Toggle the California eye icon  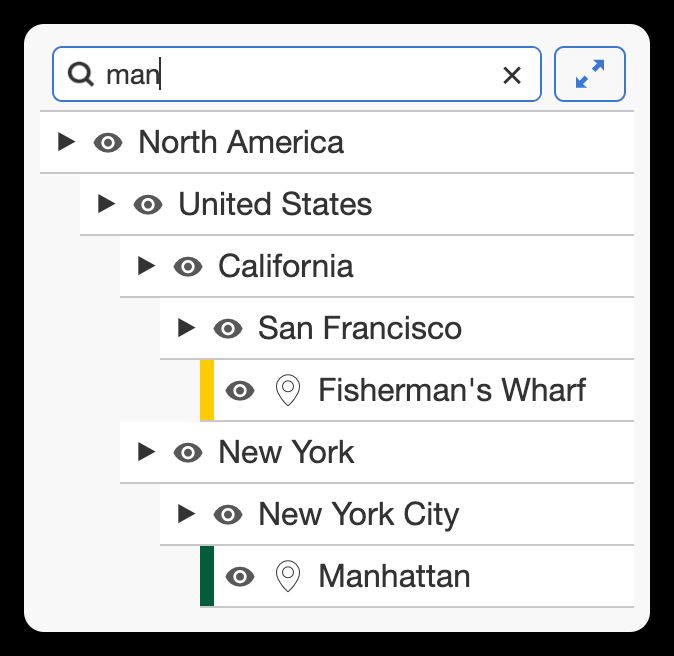[x=188, y=267]
